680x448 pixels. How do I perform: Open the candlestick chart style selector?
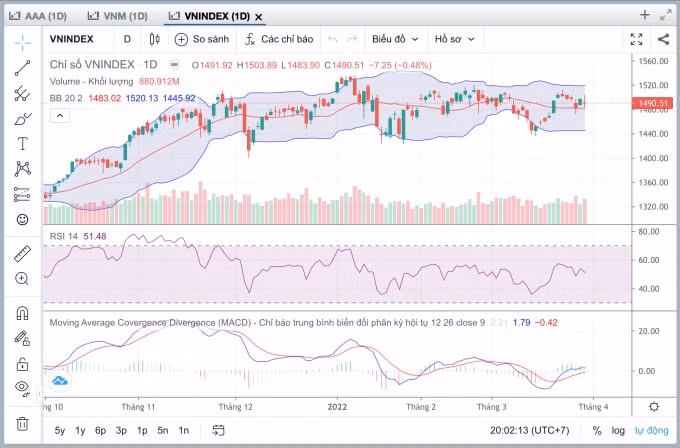(154, 39)
